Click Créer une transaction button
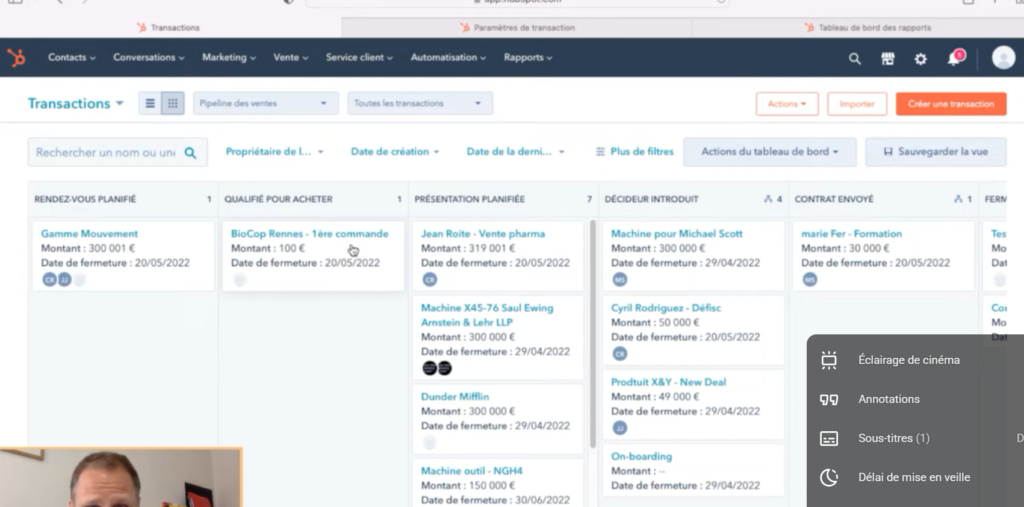 point(950,104)
